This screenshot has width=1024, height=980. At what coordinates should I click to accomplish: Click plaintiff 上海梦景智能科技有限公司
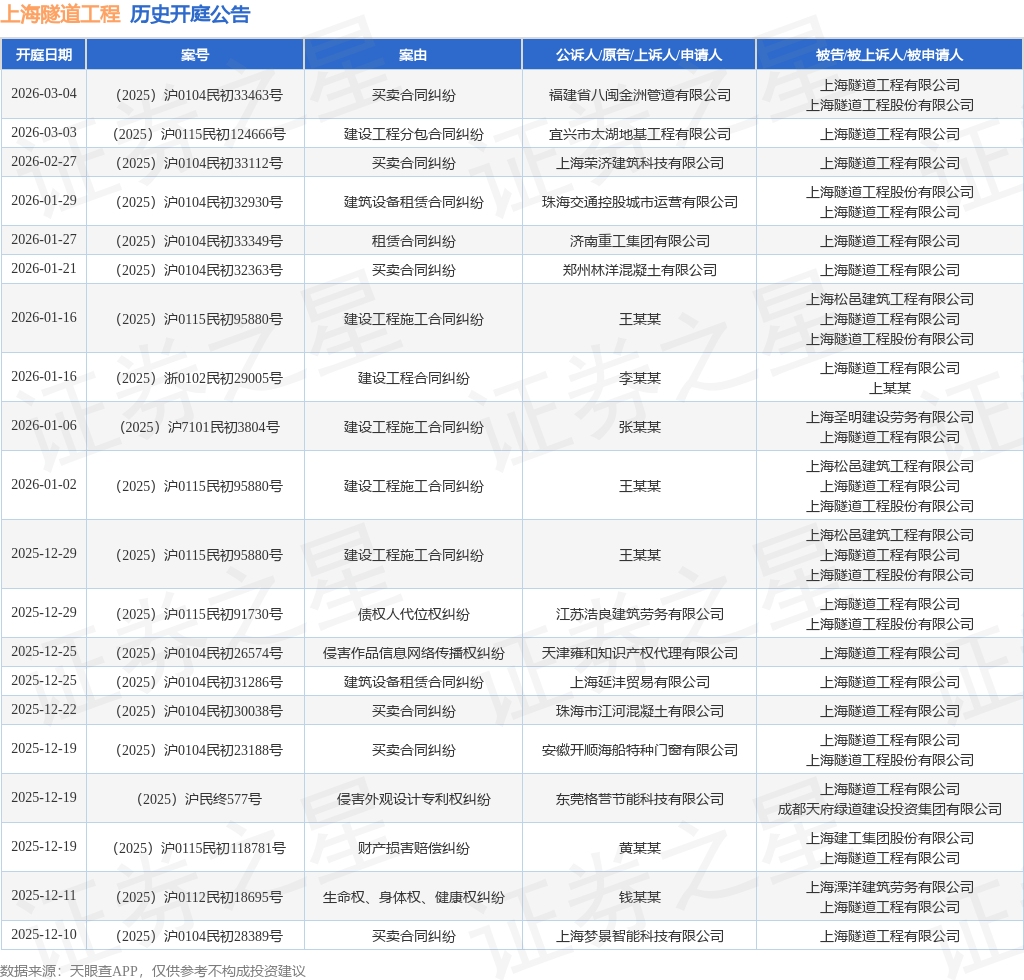tap(639, 936)
